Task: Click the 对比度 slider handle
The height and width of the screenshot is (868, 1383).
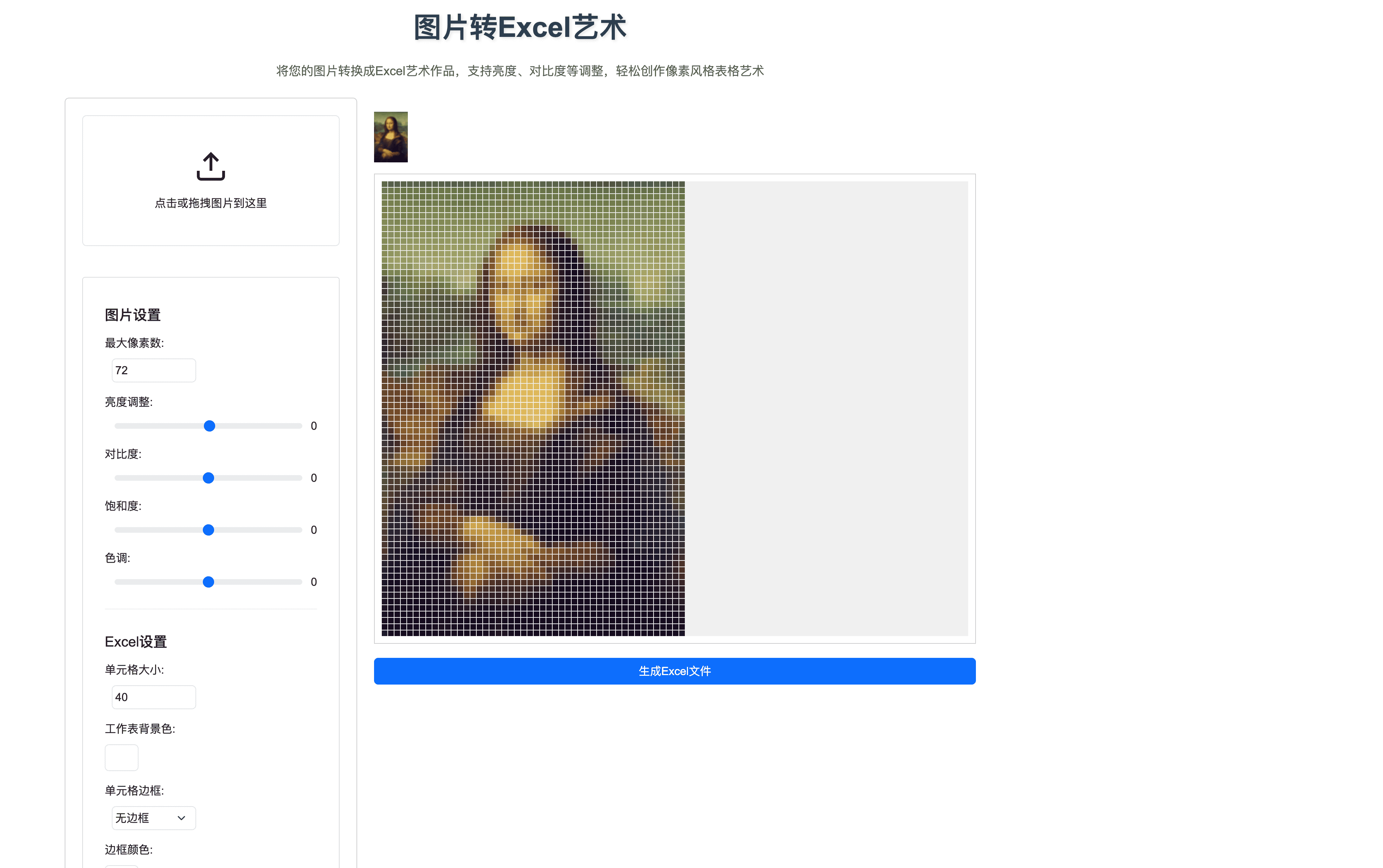Action: pyautogui.click(x=208, y=478)
